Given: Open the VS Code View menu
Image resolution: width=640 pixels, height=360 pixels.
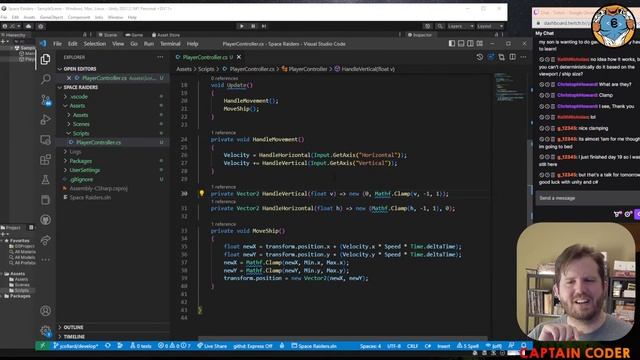Looking at the screenshot, I should click(x=118, y=44).
